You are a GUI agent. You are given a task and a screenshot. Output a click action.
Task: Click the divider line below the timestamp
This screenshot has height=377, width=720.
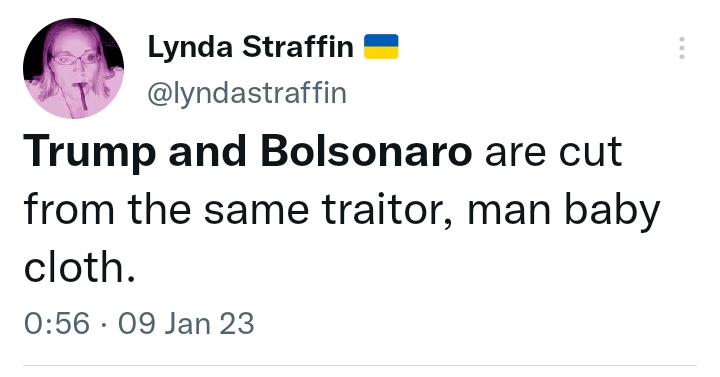coord(360,366)
